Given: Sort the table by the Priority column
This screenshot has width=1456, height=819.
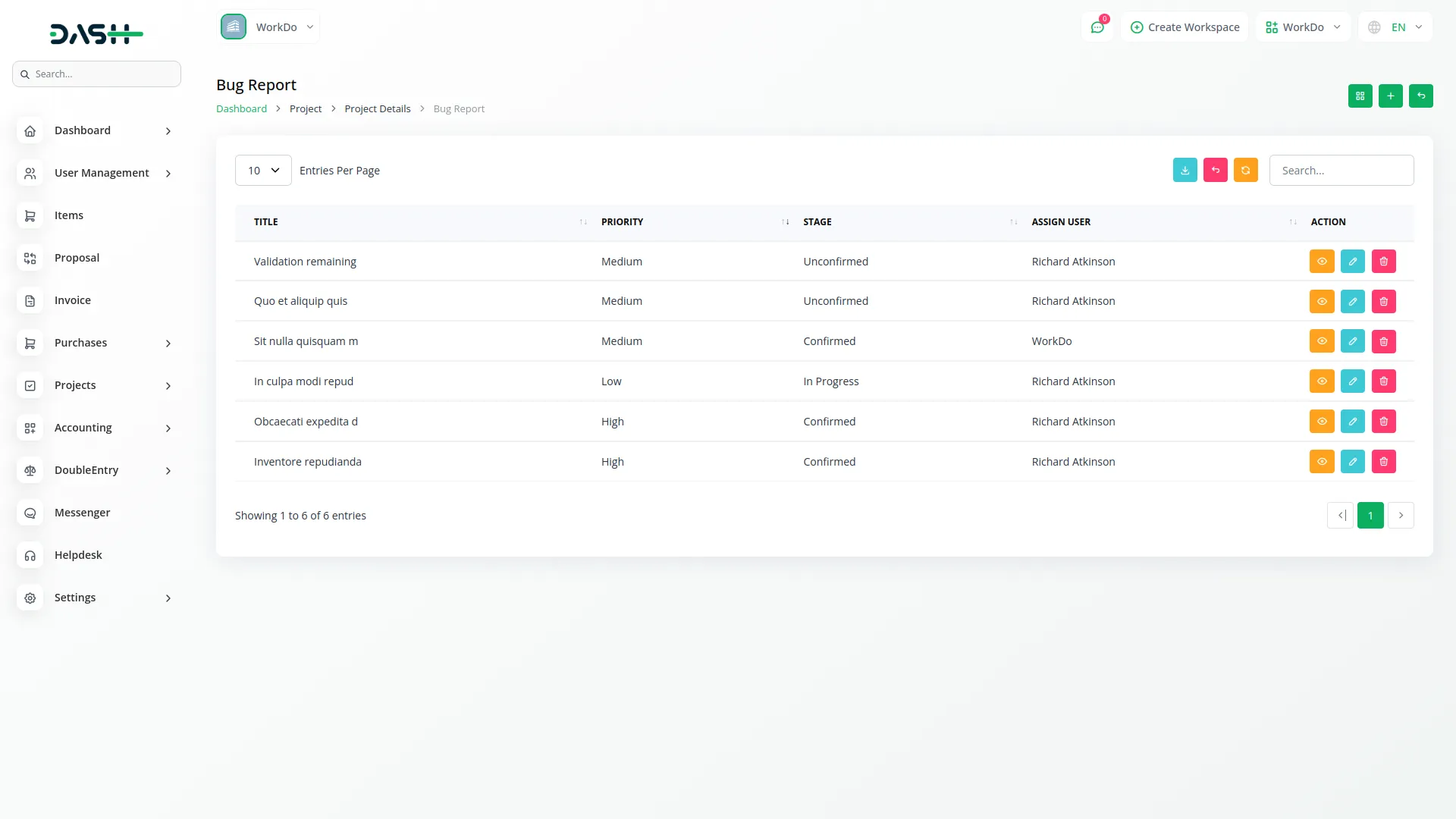Looking at the screenshot, I should [x=785, y=221].
